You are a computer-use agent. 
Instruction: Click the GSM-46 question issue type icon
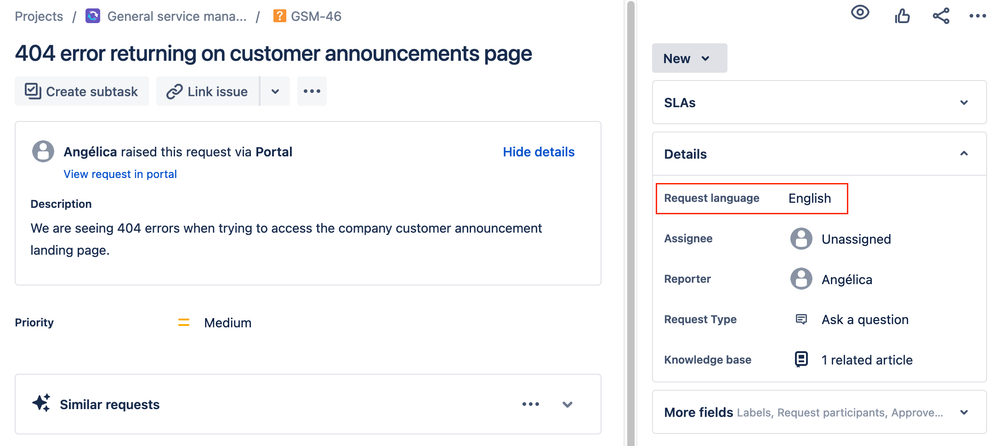pyautogui.click(x=279, y=16)
